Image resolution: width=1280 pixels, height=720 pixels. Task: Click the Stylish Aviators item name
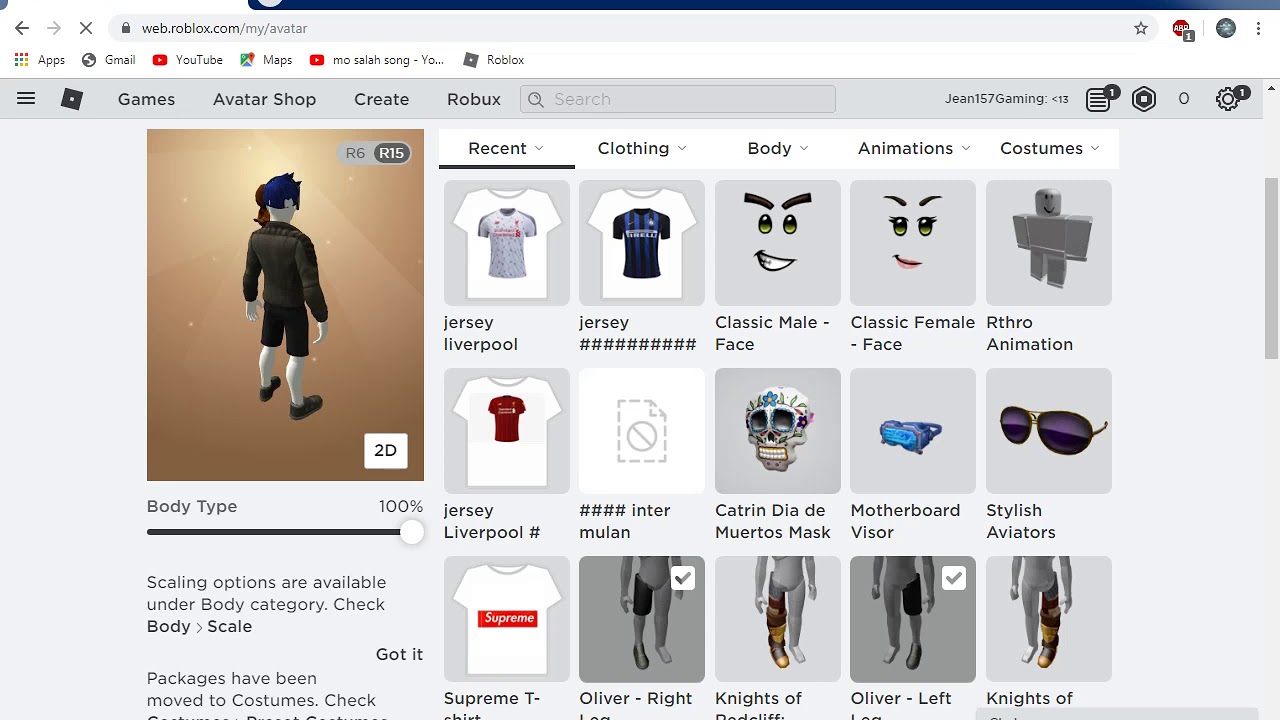coord(1021,521)
